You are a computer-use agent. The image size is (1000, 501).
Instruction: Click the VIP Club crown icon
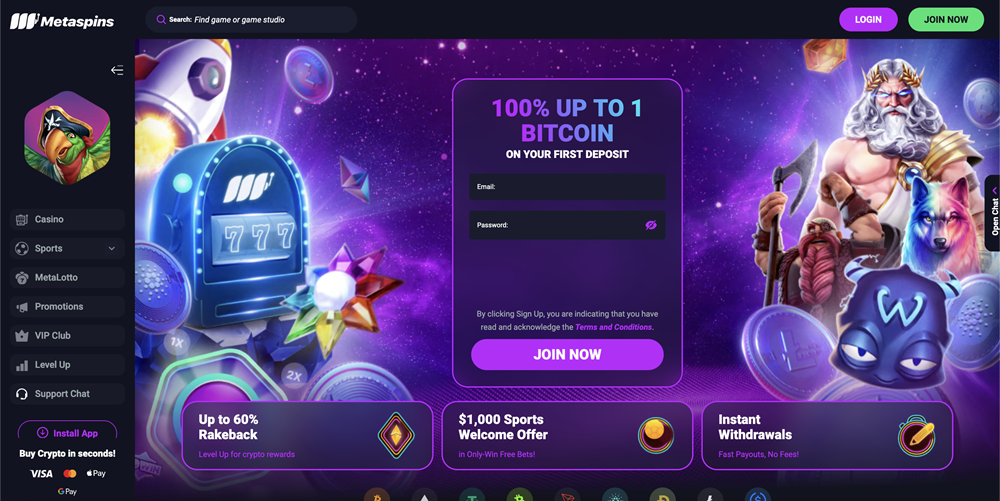[x=22, y=336]
